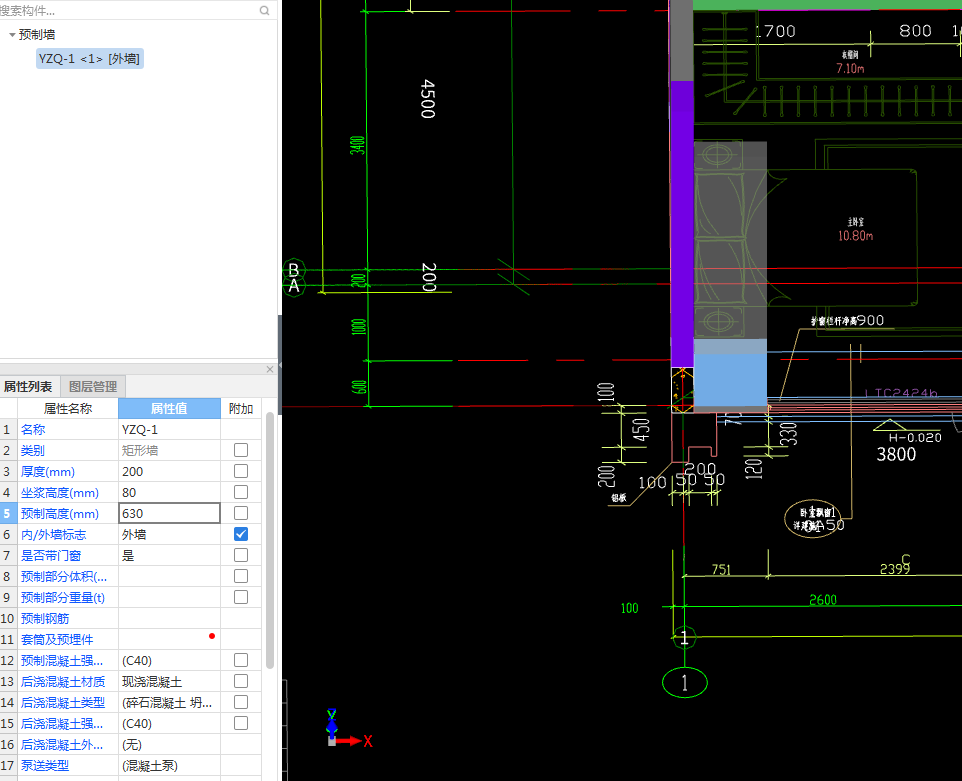The image size is (962, 781).
Task: Click the 附加 column header
Action: (x=241, y=409)
